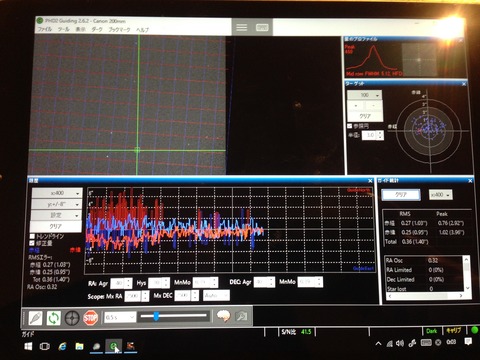Open the Tools menu
480x360 pixels.
coord(64,29)
